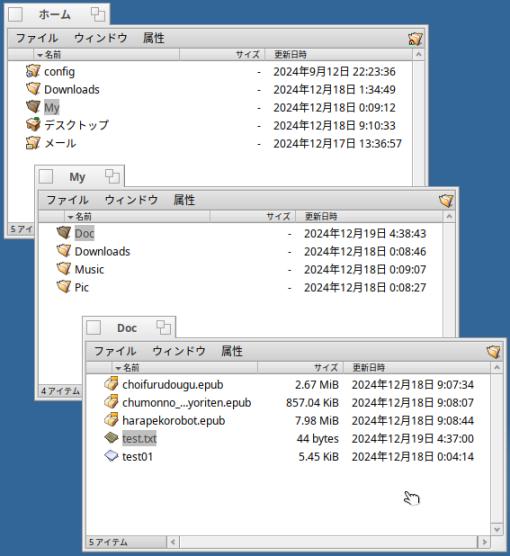Sort by 更新日時 column in Doc window
The image size is (510, 556).
coord(417,368)
